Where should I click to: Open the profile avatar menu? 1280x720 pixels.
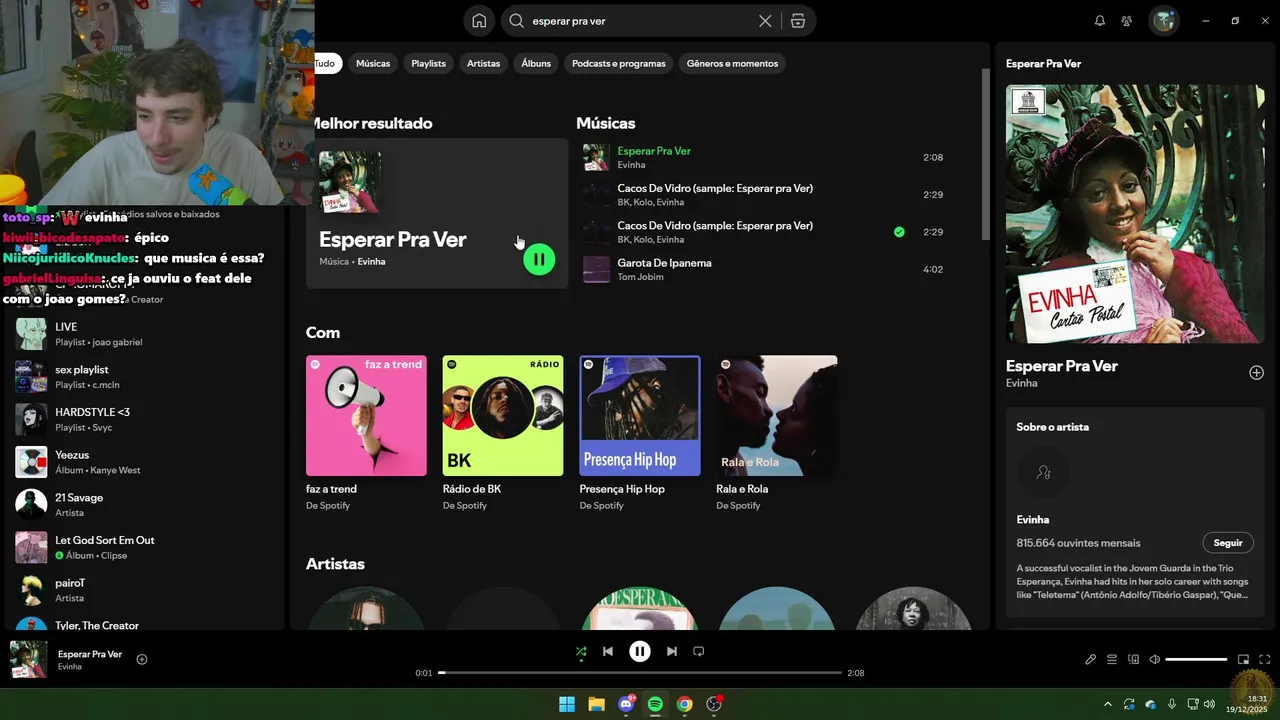tap(1163, 21)
